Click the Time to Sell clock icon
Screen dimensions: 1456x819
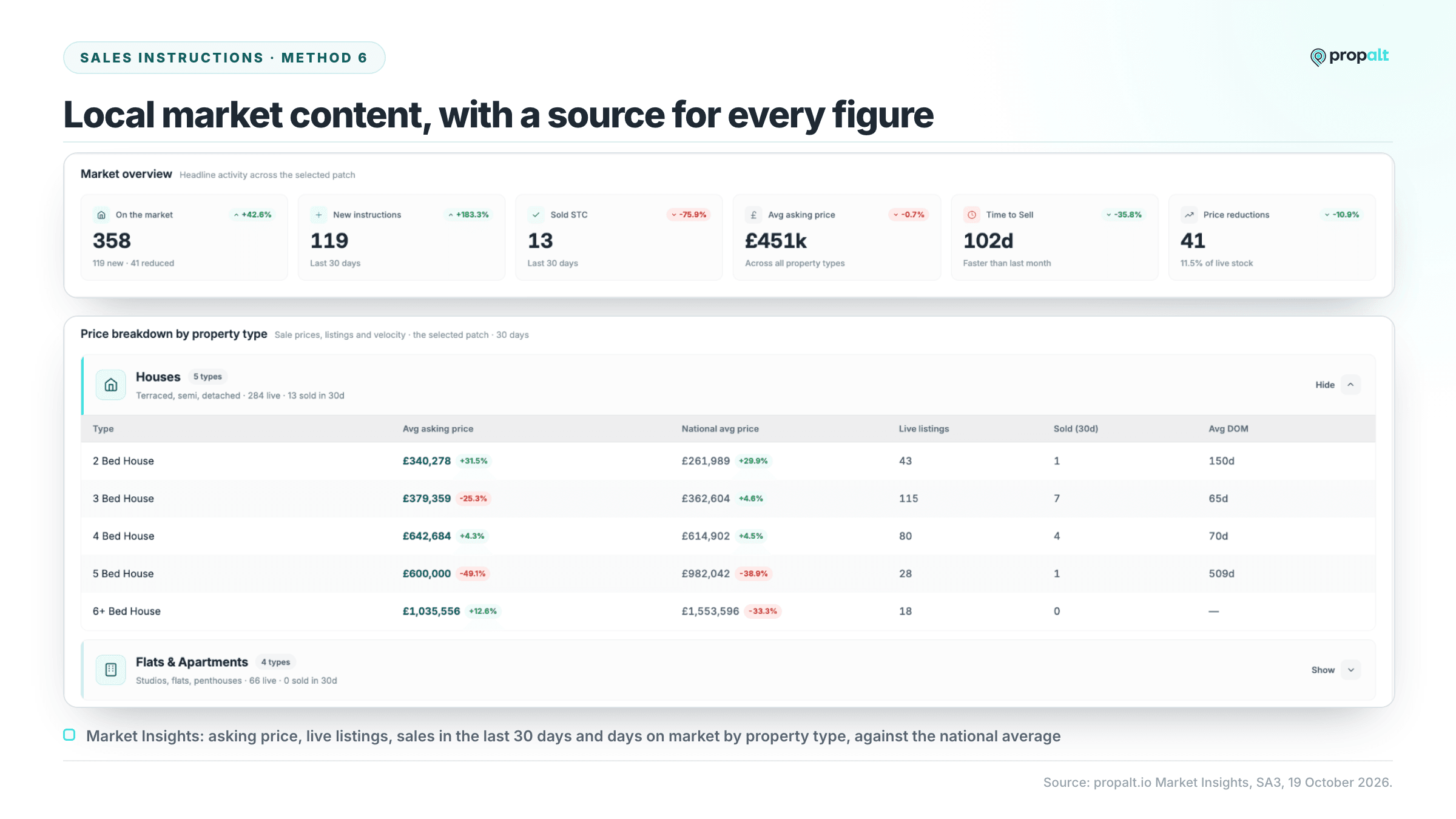(972, 215)
